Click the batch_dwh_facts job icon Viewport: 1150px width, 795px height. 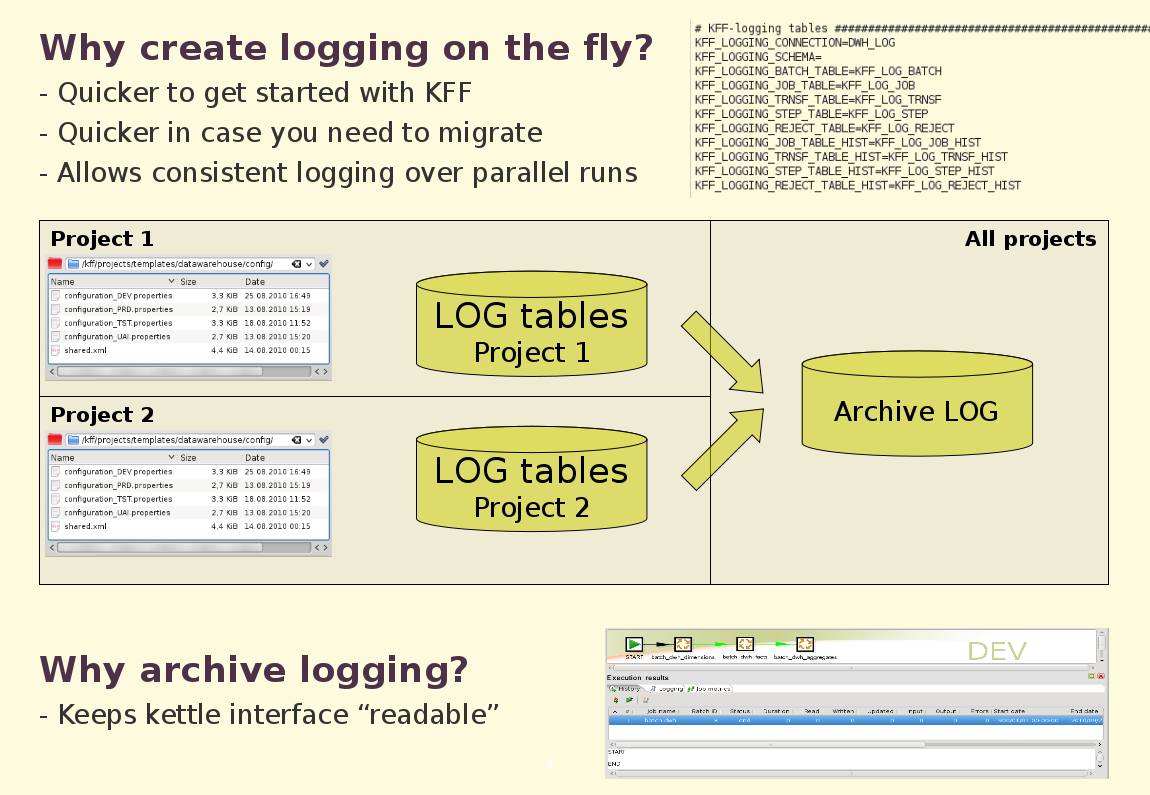pos(745,644)
